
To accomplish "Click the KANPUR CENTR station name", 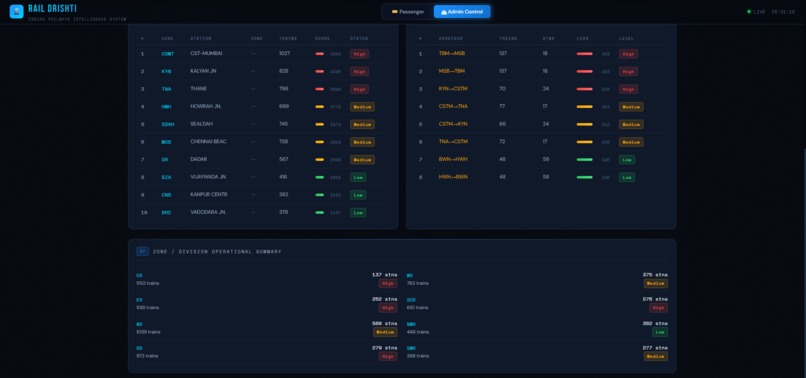I will coord(209,194).
